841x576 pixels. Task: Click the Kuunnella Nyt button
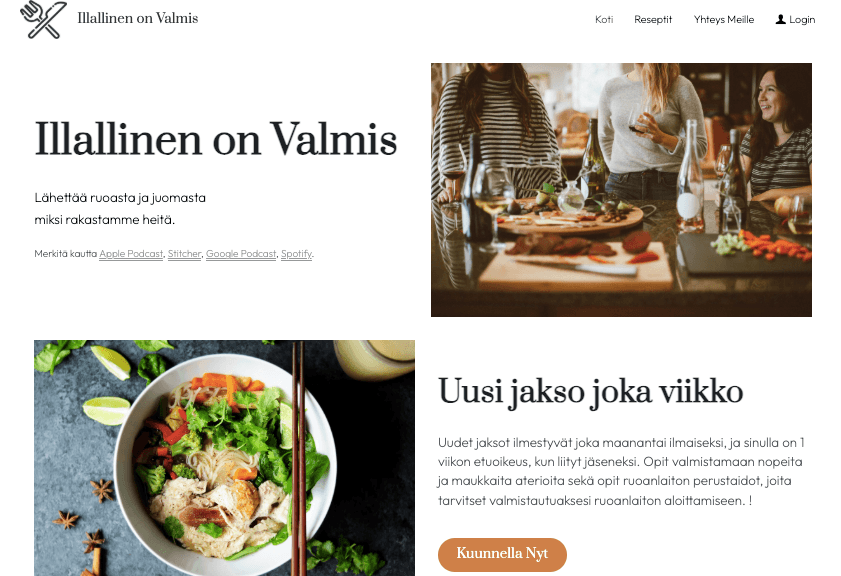pos(502,555)
